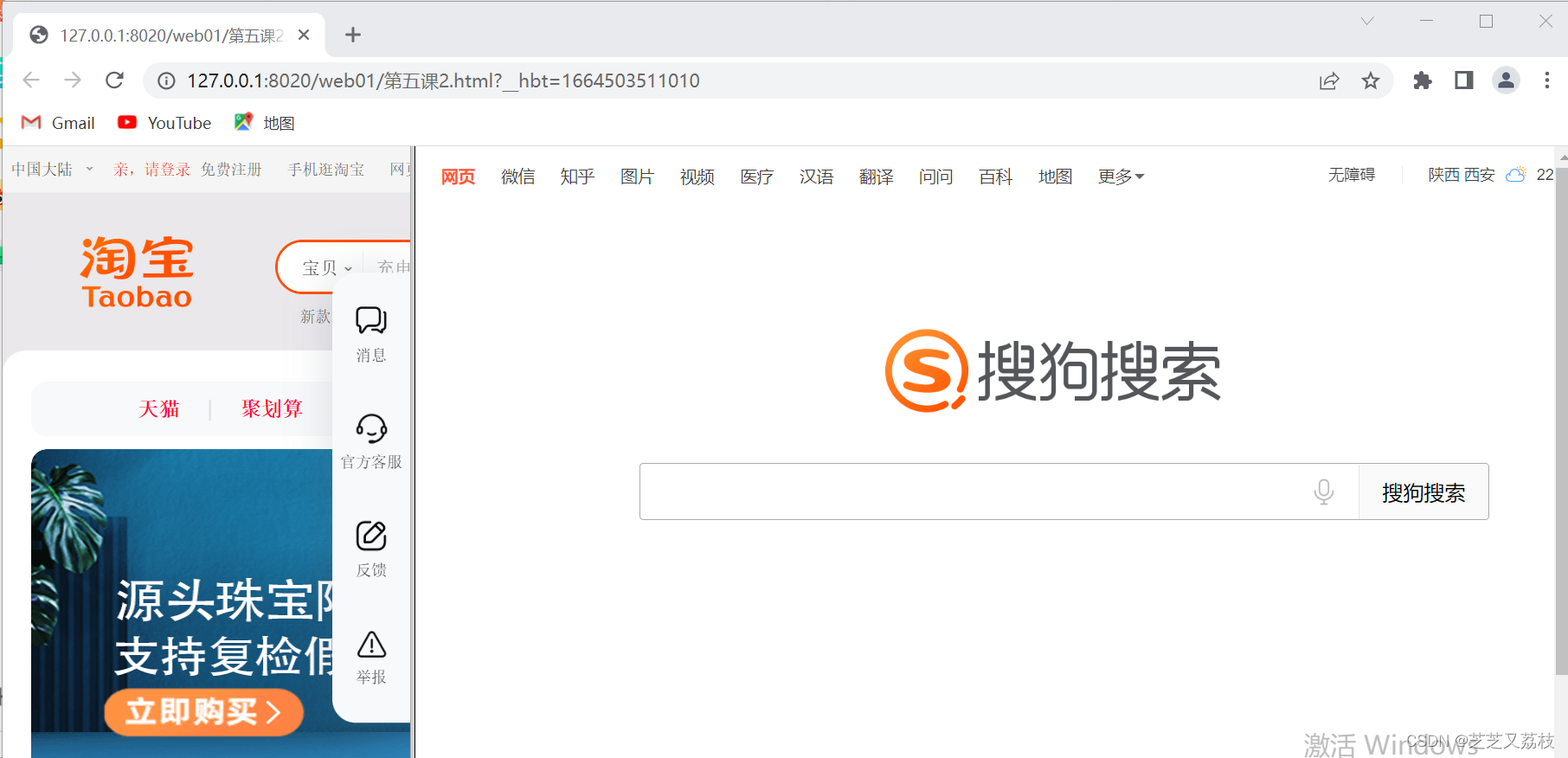Viewport: 1568px width, 758px height.
Task: Select the 微信 tab in Sogou
Action: 517,177
